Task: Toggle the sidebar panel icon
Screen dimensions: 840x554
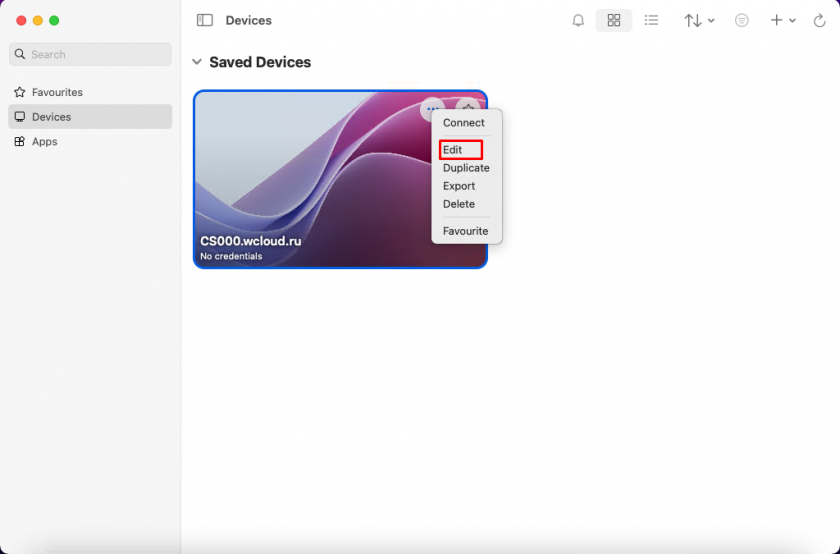Action: [205, 20]
